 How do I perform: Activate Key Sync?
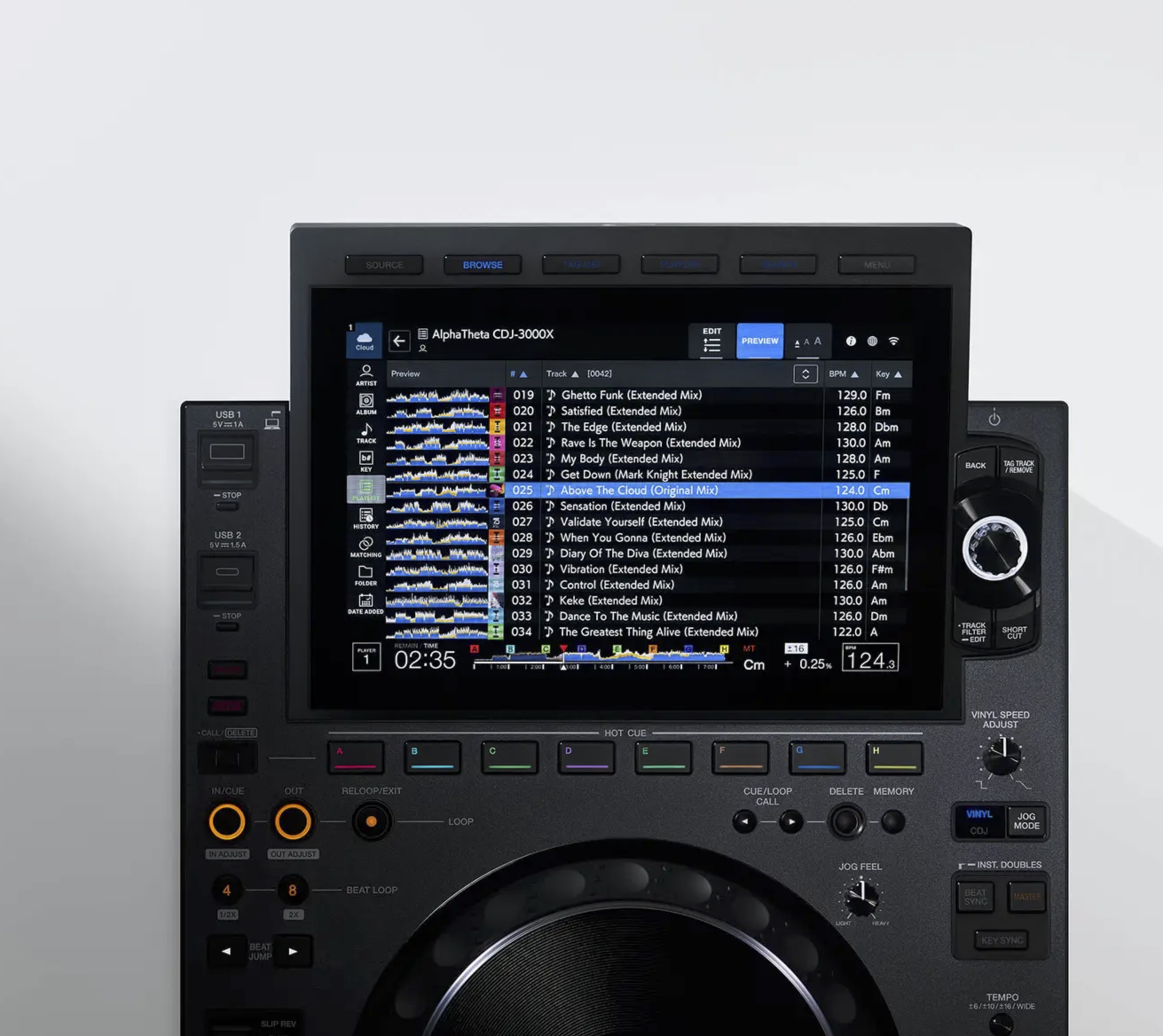(x=1002, y=940)
